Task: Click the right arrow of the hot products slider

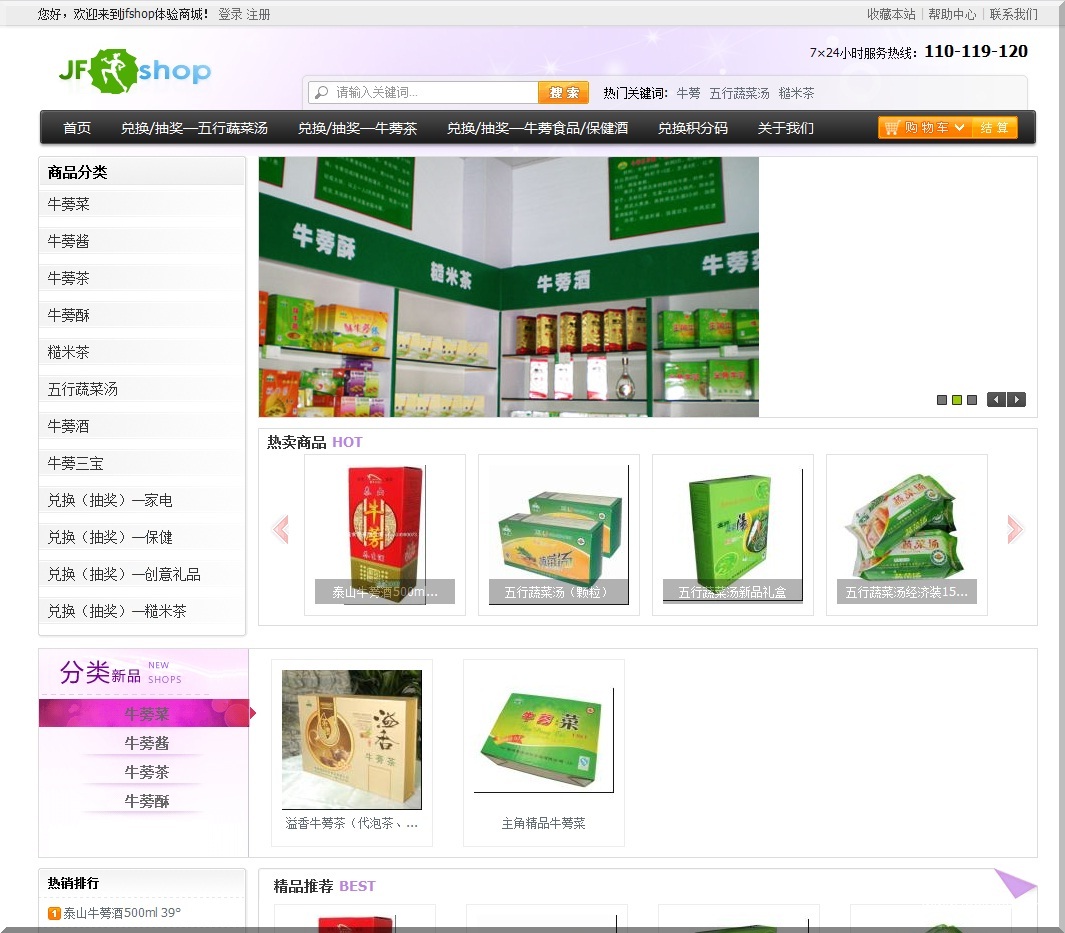Action: [1015, 530]
